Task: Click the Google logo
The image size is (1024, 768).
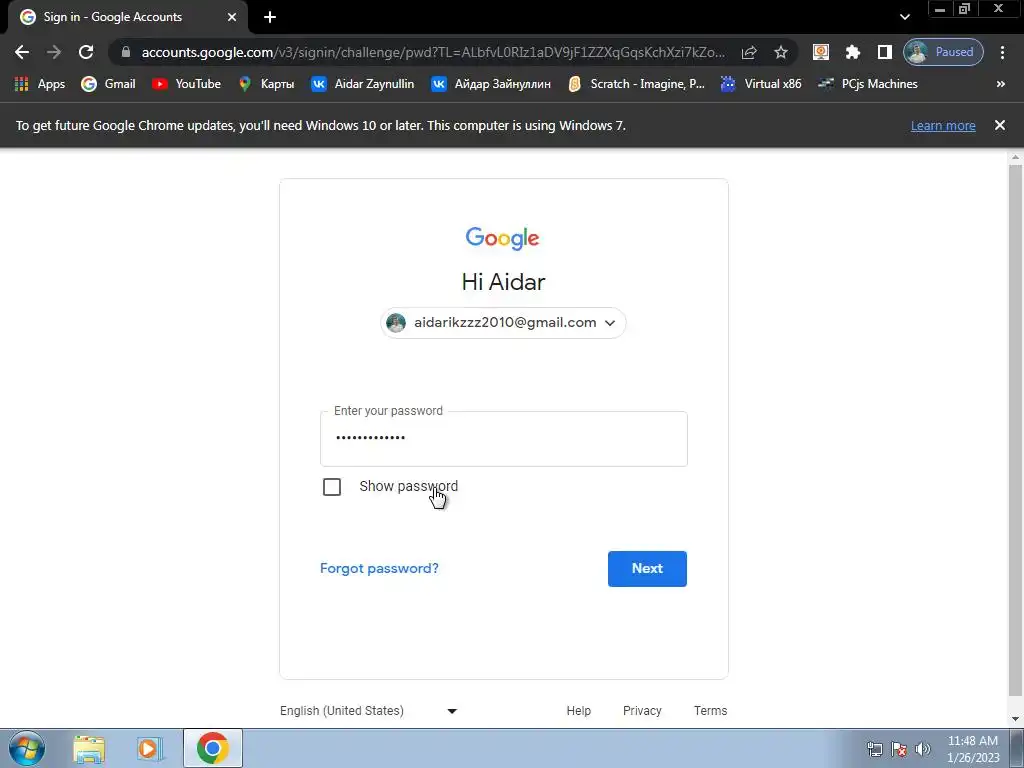Action: coord(502,238)
